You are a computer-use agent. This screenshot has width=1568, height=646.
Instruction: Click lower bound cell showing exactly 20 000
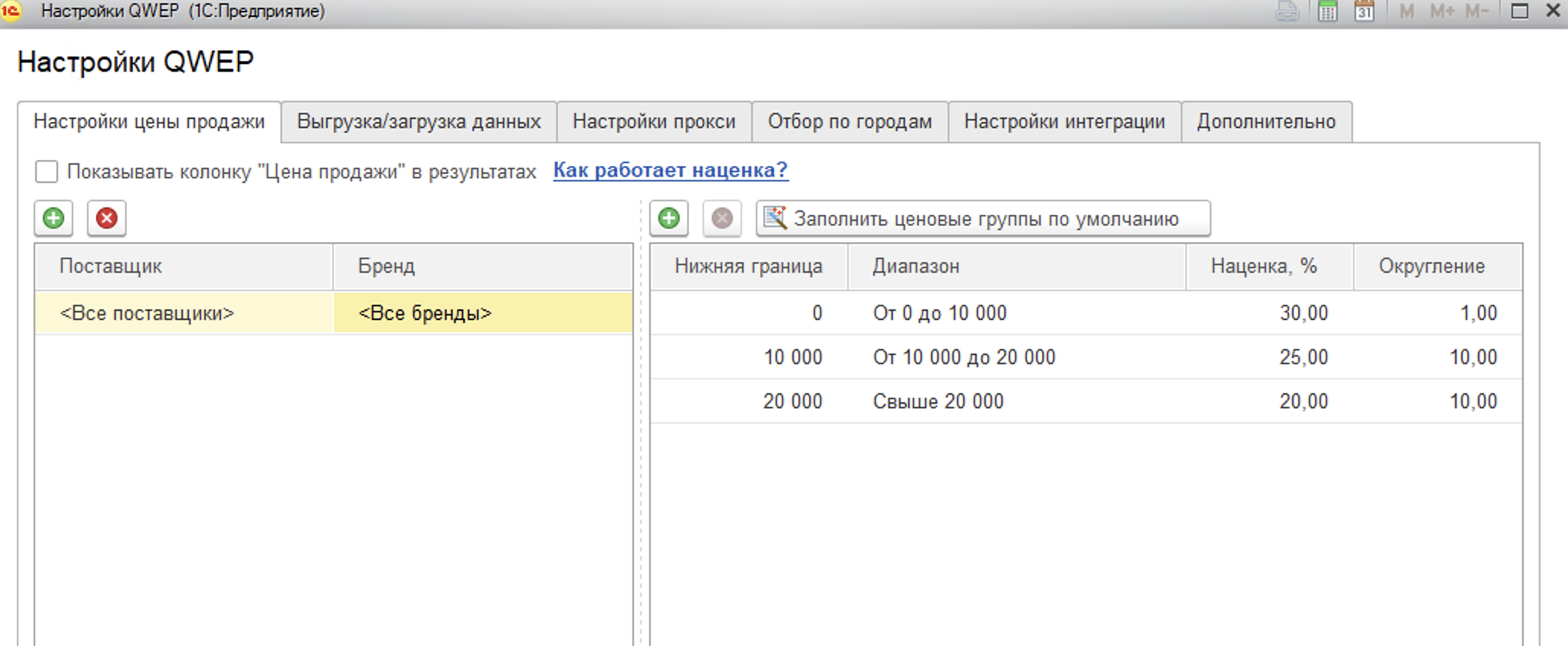click(x=749, y=401)
